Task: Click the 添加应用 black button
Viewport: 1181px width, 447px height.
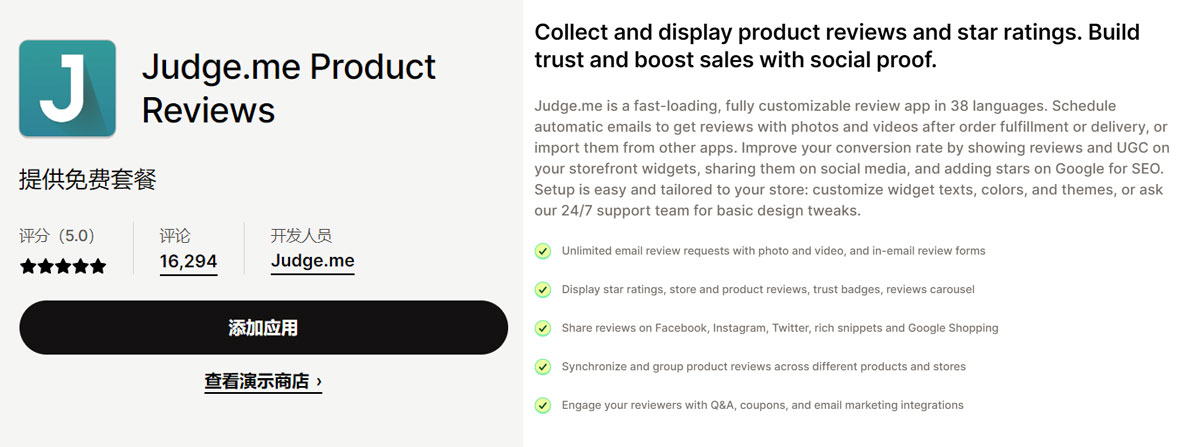Action: tap(264, 328)
